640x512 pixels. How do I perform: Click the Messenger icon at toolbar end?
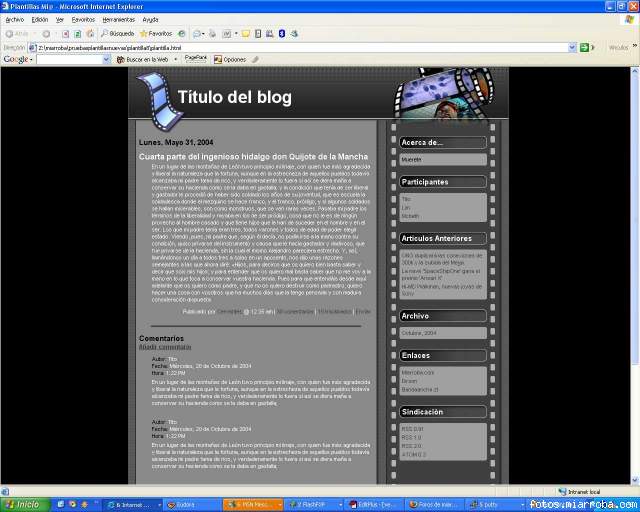[294, 34]
